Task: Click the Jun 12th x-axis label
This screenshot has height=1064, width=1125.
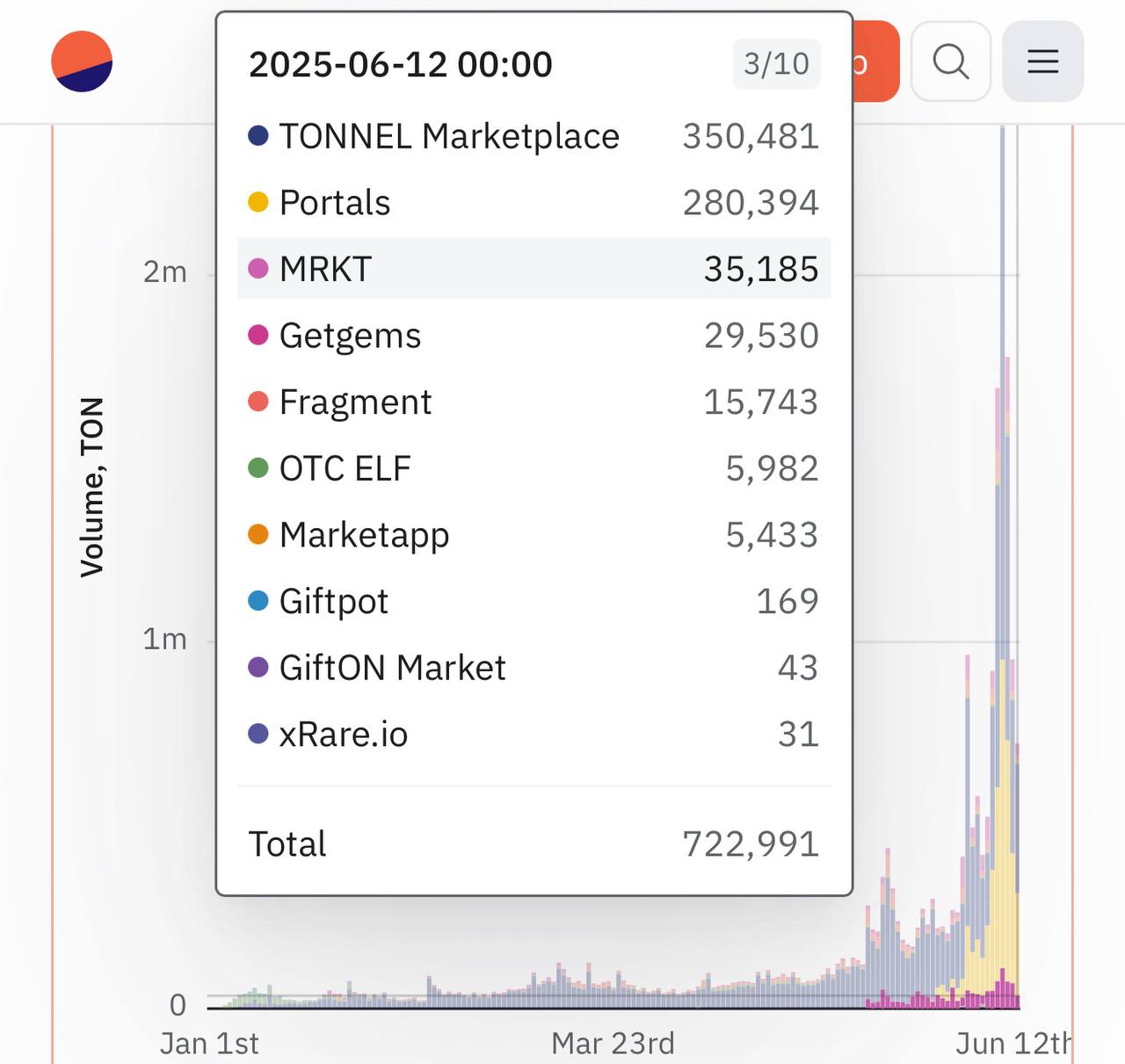Action: [1013, 1044]
